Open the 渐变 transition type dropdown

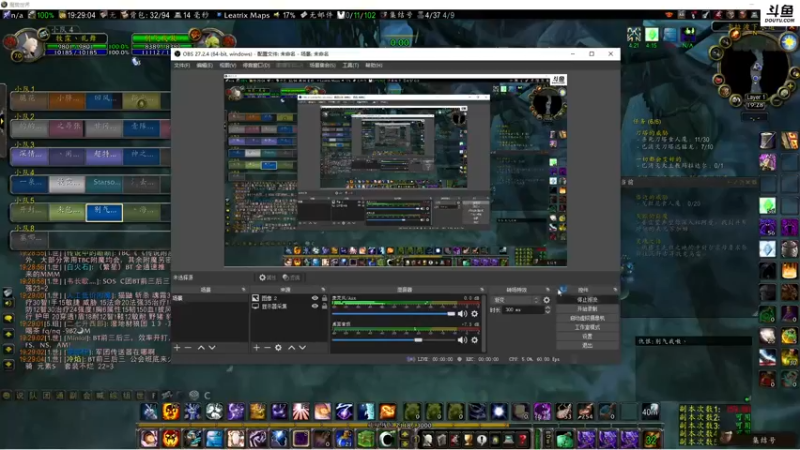pyautogui.click(x=515, y=300)
